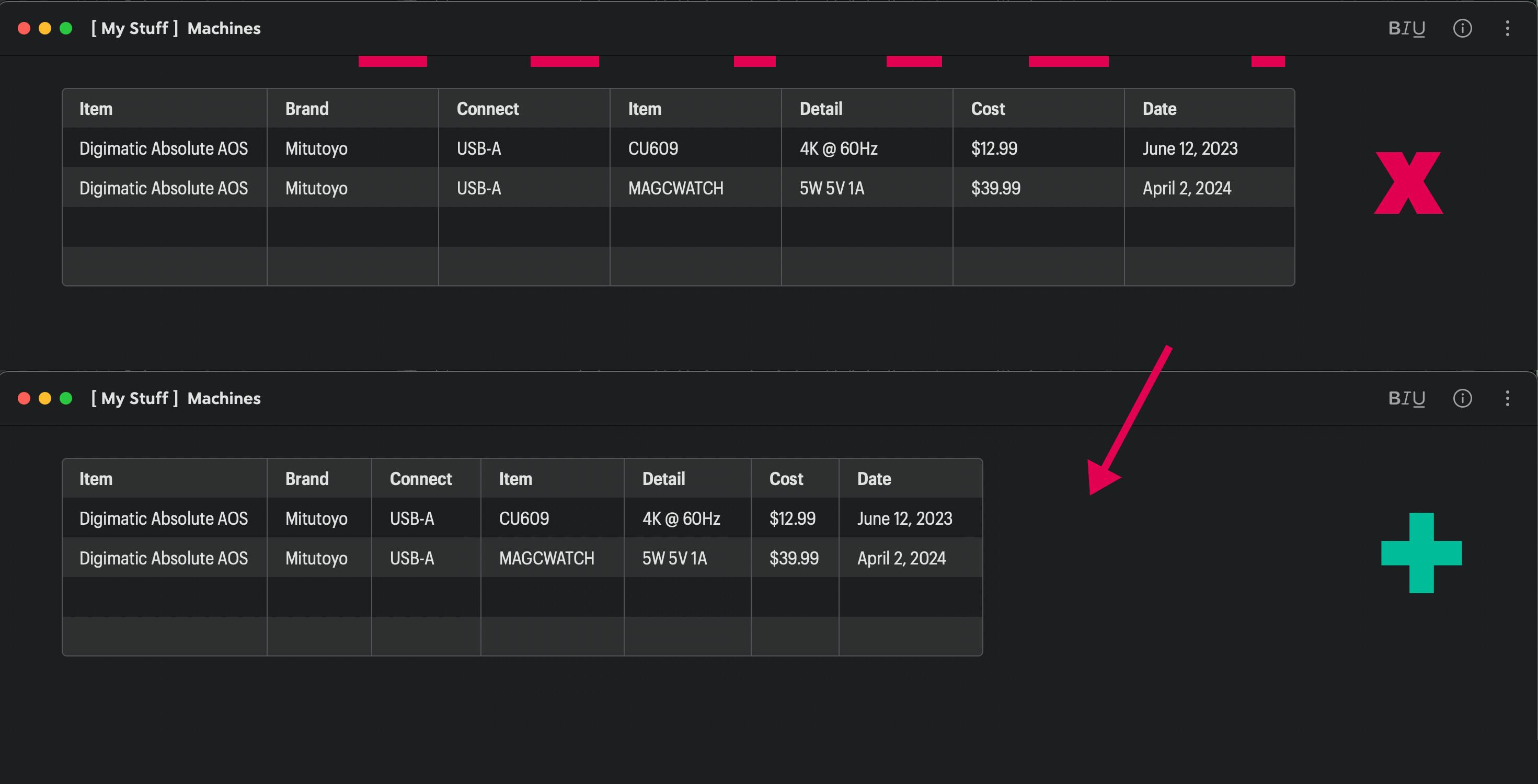Click the BIU formatting button in the bottom window
1538x784 pixels.
[x=1407, y=398]
